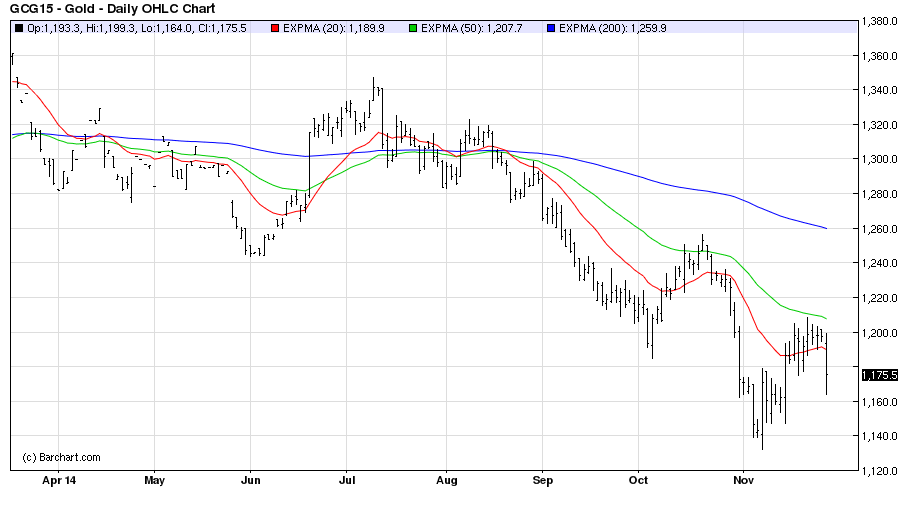Screen dimensions: 900x511
Task: Select the EXPMA (50): 1,207.7 legend label
Action: [x=471, y=28]
